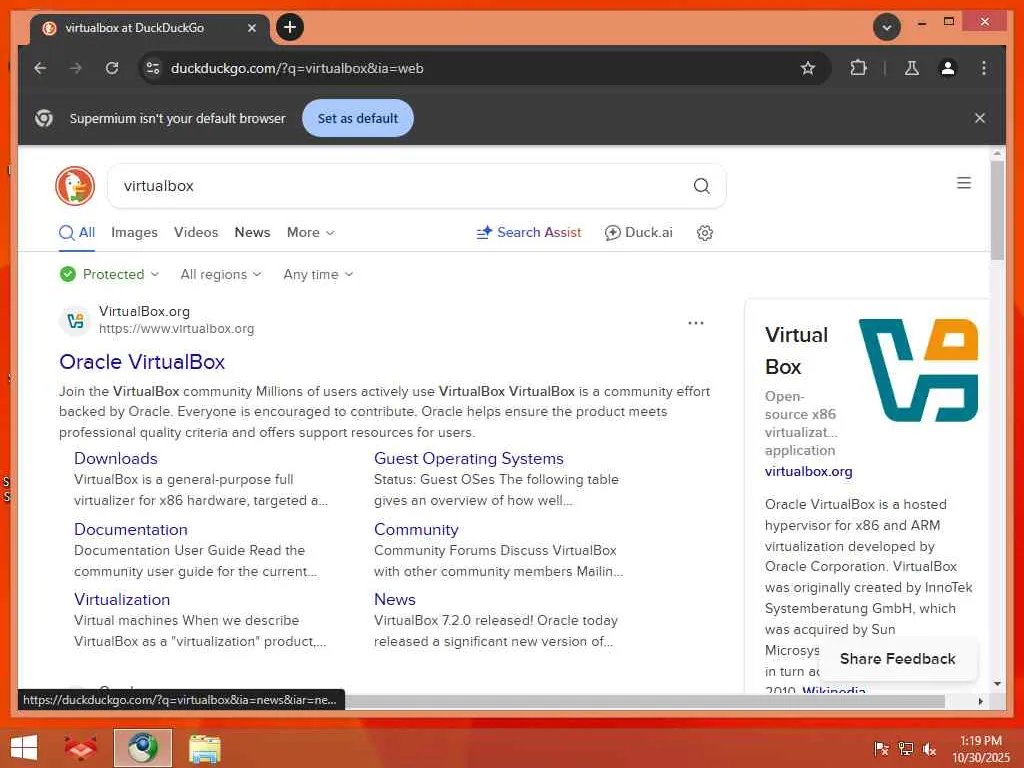This screenshot has height=768, width=1024.
Task: Click the forward navigation arrow
Action: tap(76, 68)
